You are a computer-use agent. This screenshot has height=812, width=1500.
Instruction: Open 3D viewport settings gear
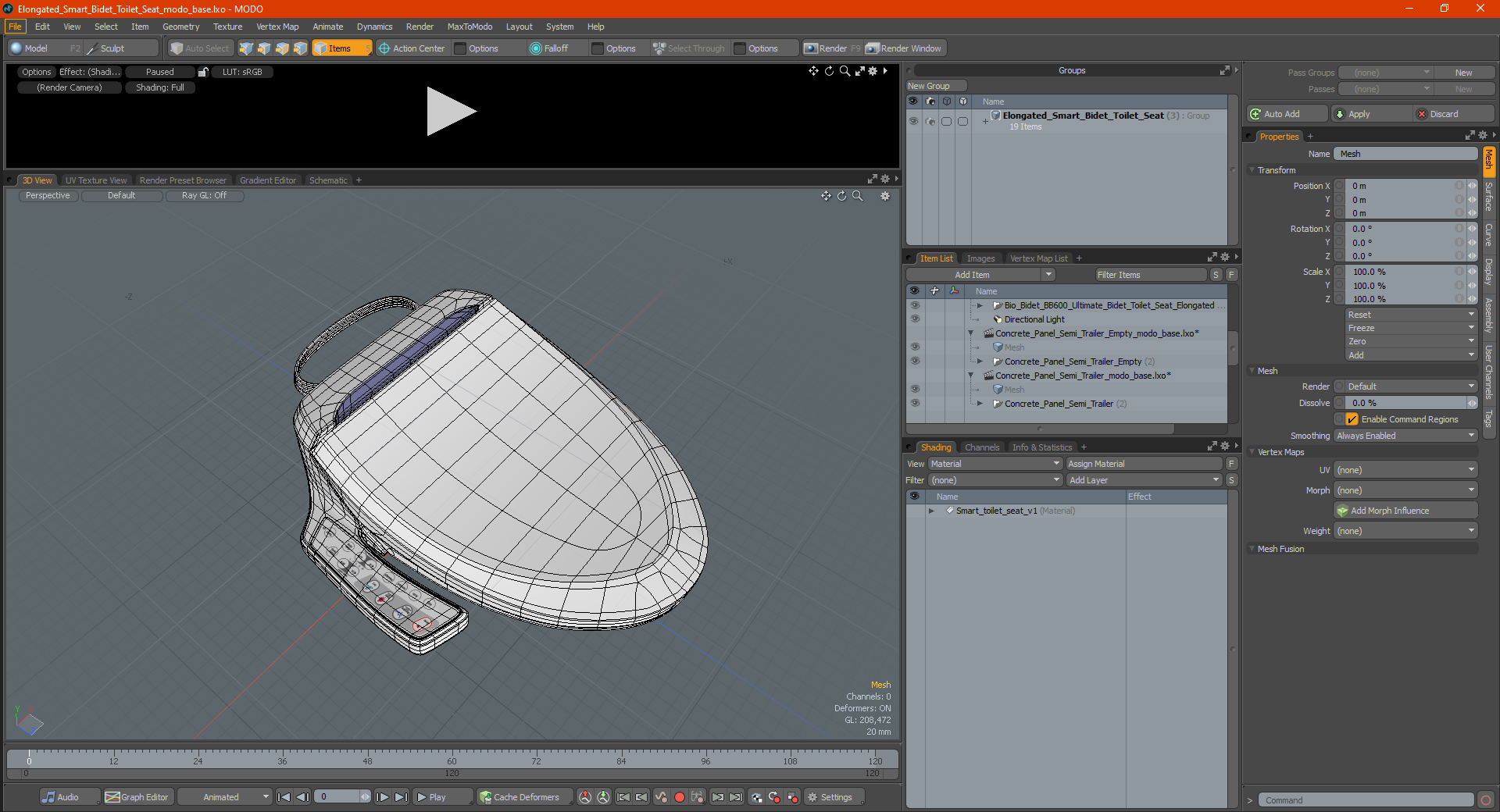[885, 196]
